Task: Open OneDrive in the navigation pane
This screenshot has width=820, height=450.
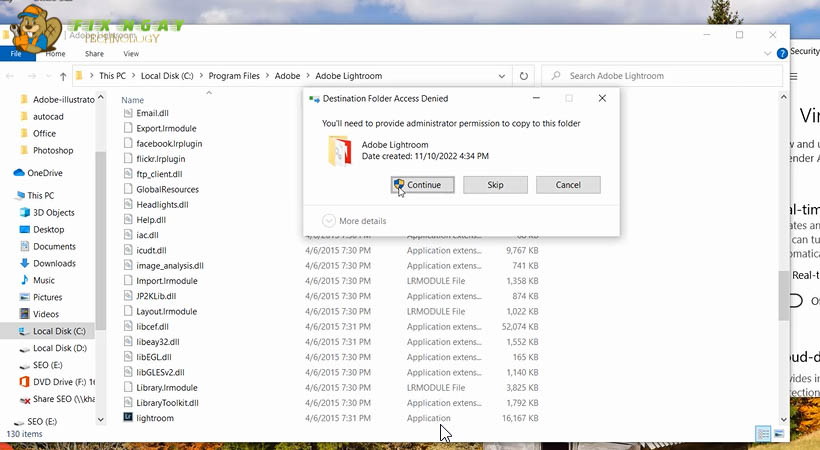Action: click(x=44, y=173)
